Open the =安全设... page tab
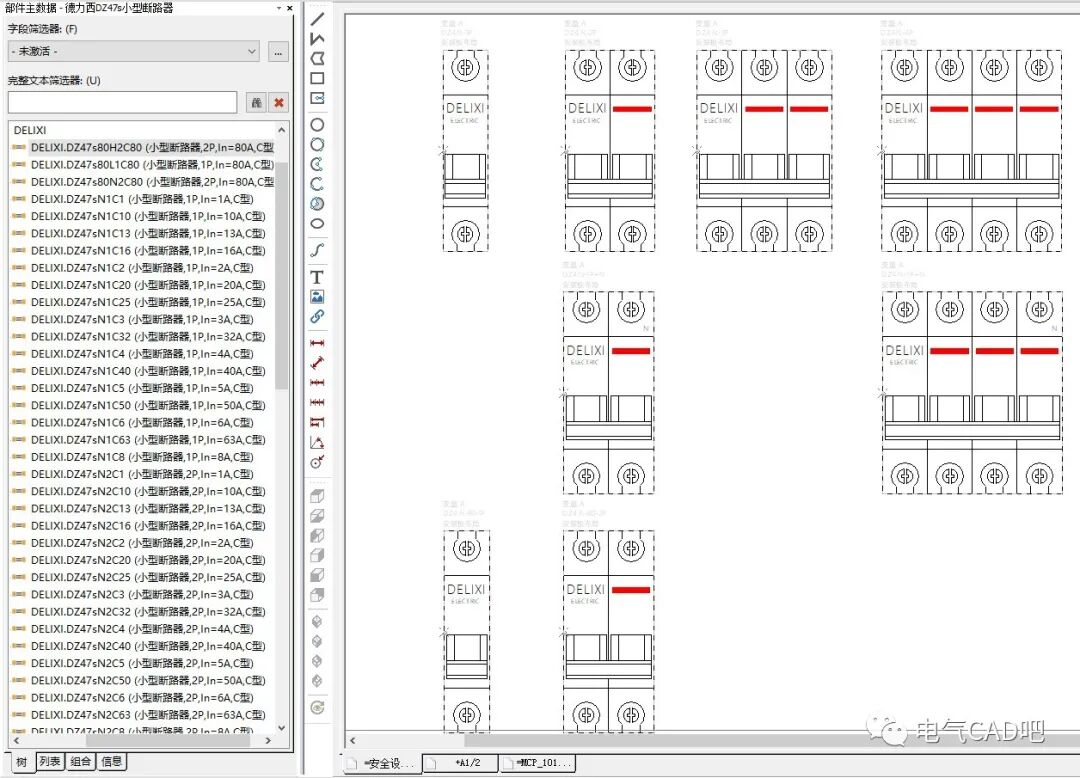The width and height of the screenshot is (1080, 778). click(x=382, y=764)
